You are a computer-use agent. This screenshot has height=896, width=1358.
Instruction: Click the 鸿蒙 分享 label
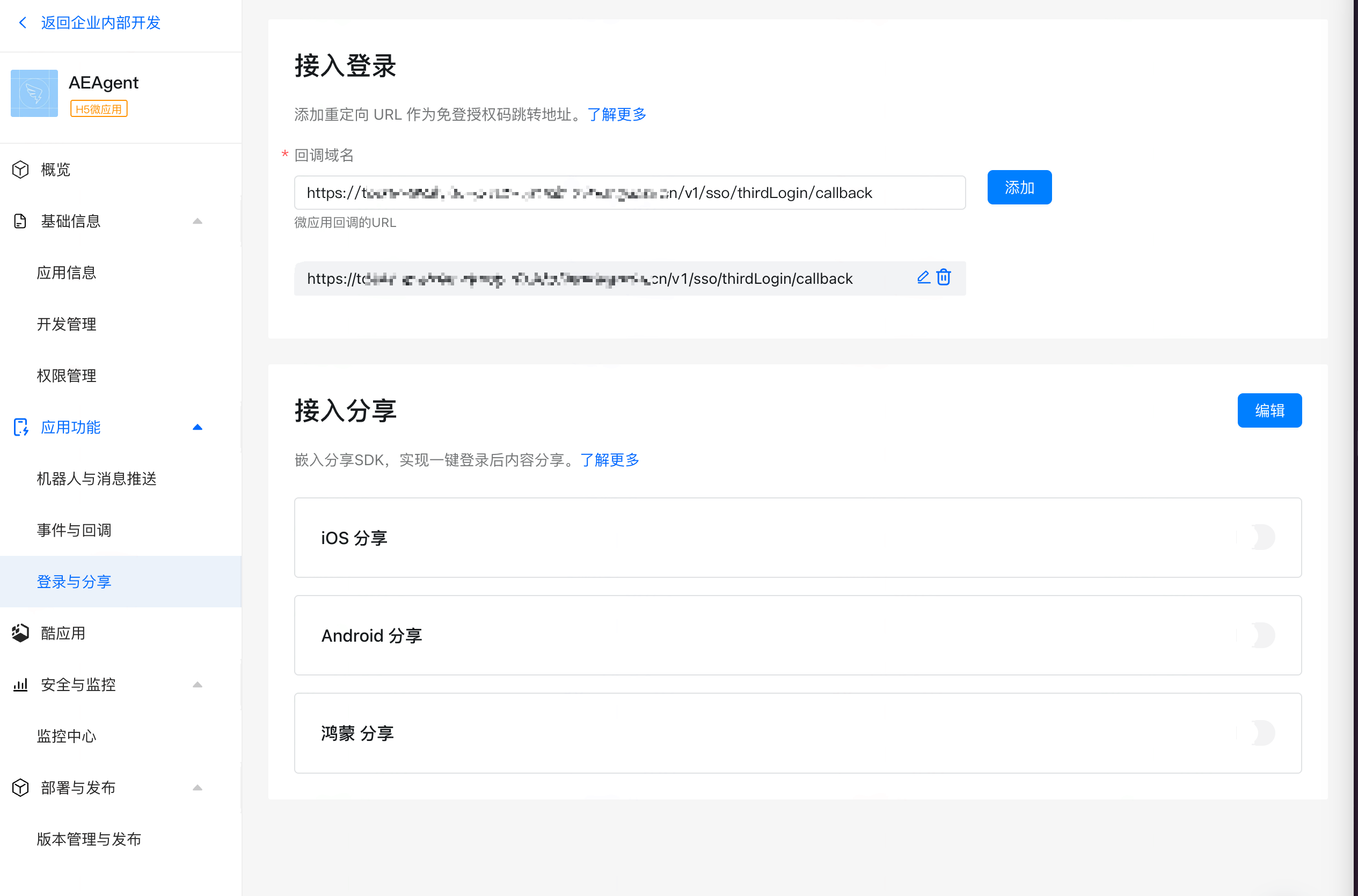point(357,733)
